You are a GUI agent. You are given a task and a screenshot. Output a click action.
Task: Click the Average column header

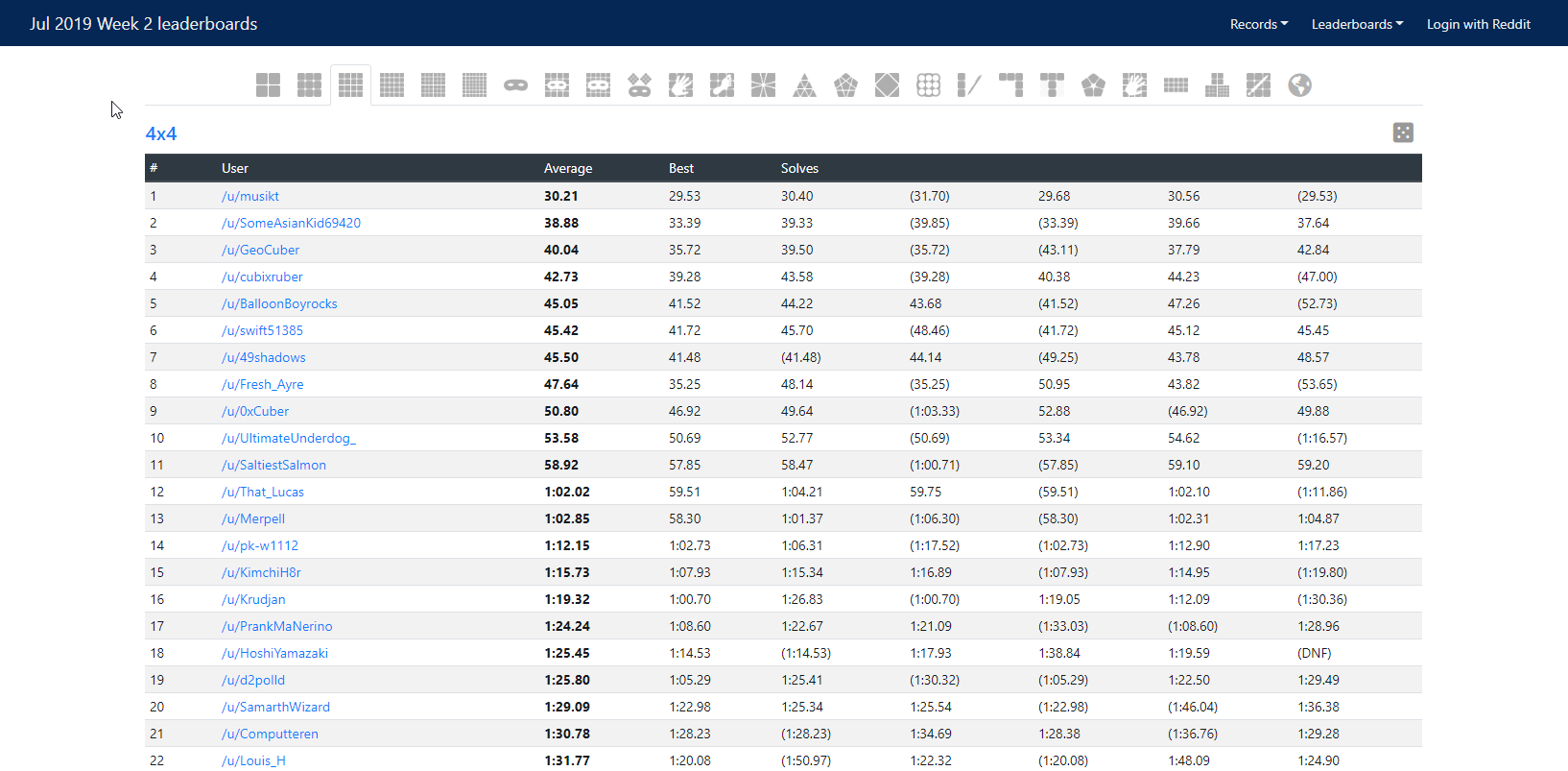(568, 168)
